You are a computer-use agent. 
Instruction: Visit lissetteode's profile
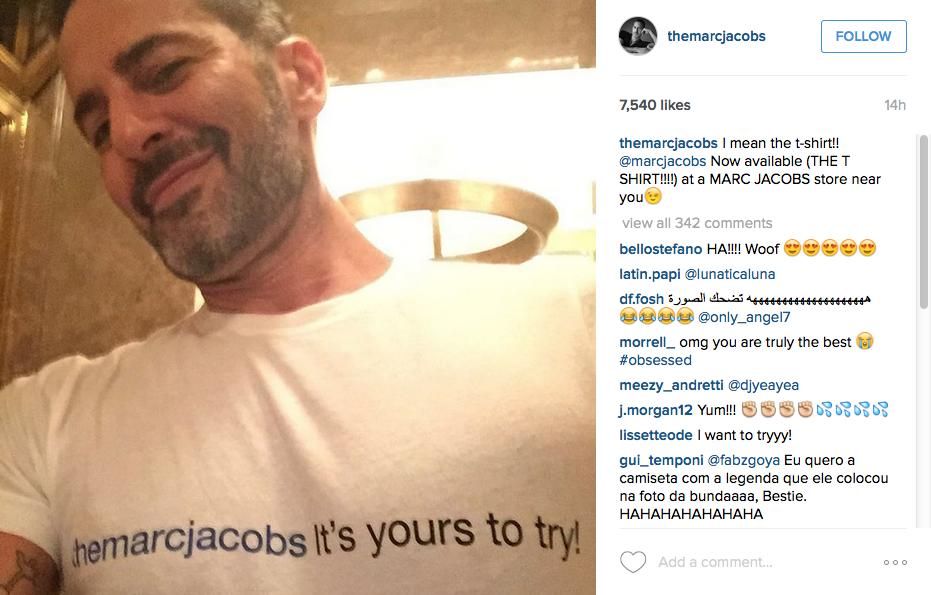[x=656, y=435]
